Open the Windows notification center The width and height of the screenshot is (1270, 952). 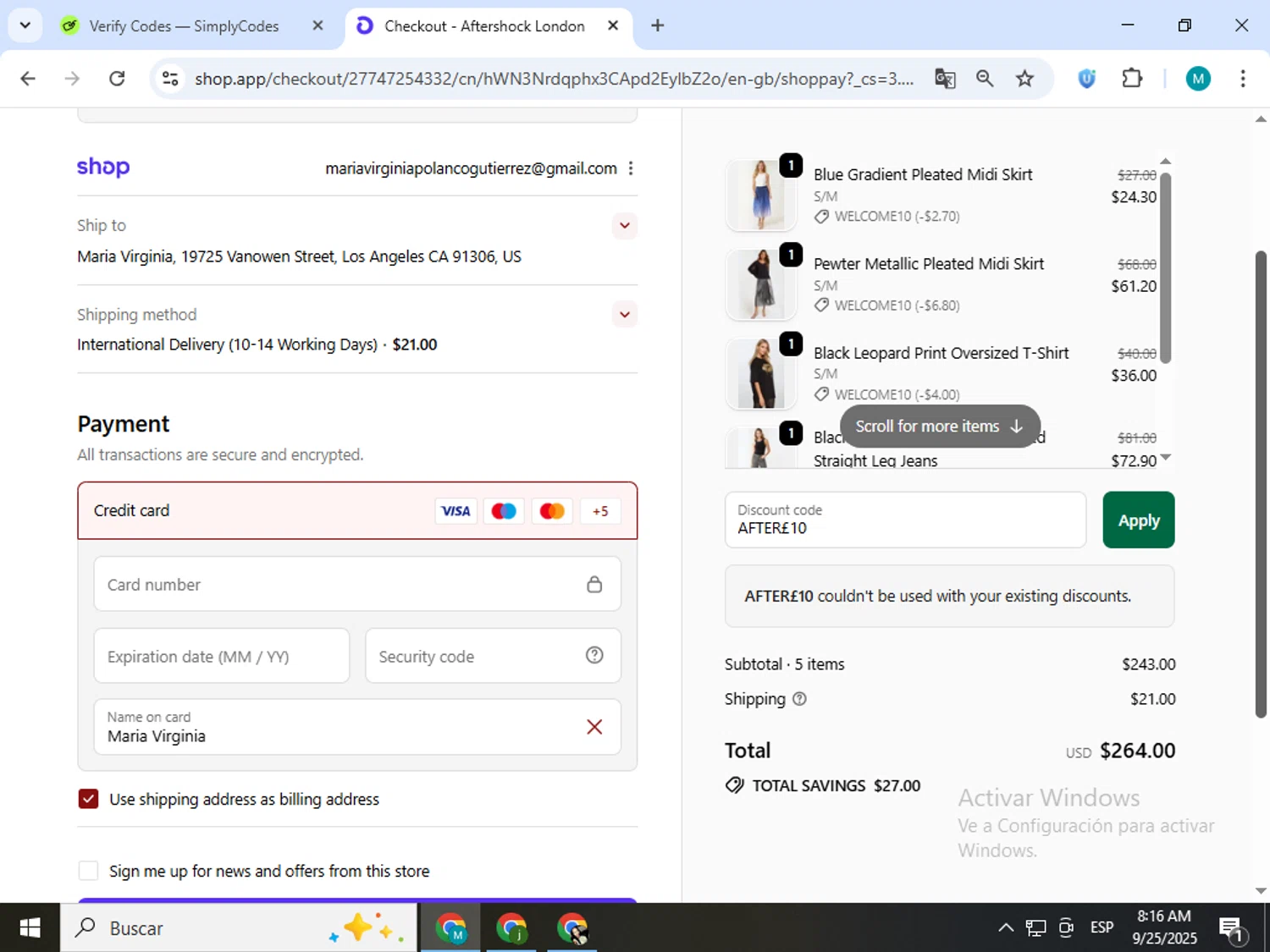(x=1232, y=928)
